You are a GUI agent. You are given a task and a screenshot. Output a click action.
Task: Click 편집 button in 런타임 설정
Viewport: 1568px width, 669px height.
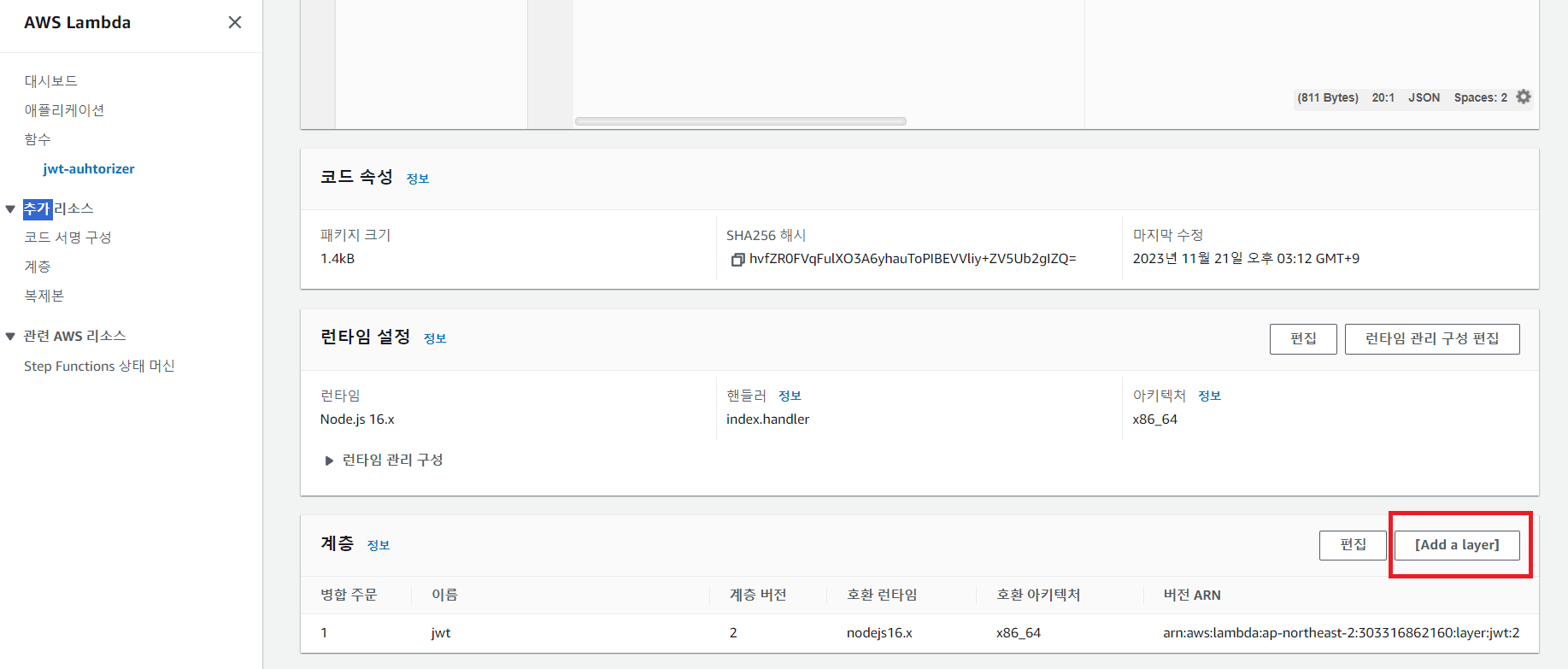pos(1303,338)
